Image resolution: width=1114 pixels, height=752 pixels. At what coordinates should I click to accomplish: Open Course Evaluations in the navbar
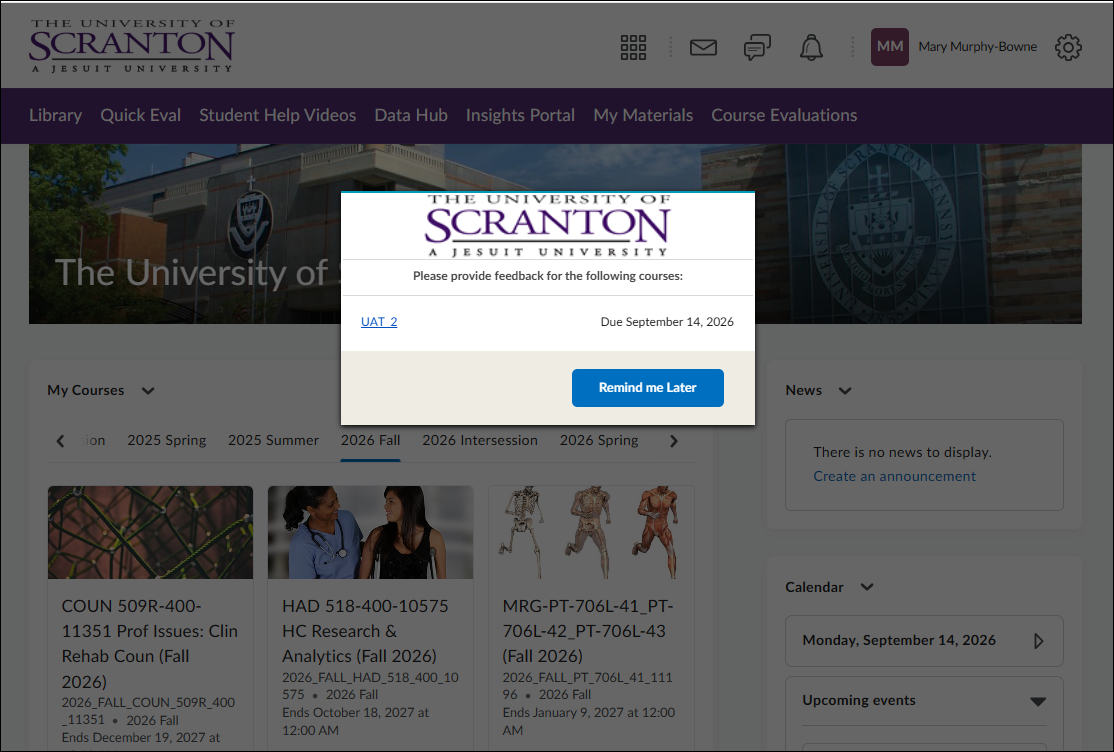coord(784,115)
